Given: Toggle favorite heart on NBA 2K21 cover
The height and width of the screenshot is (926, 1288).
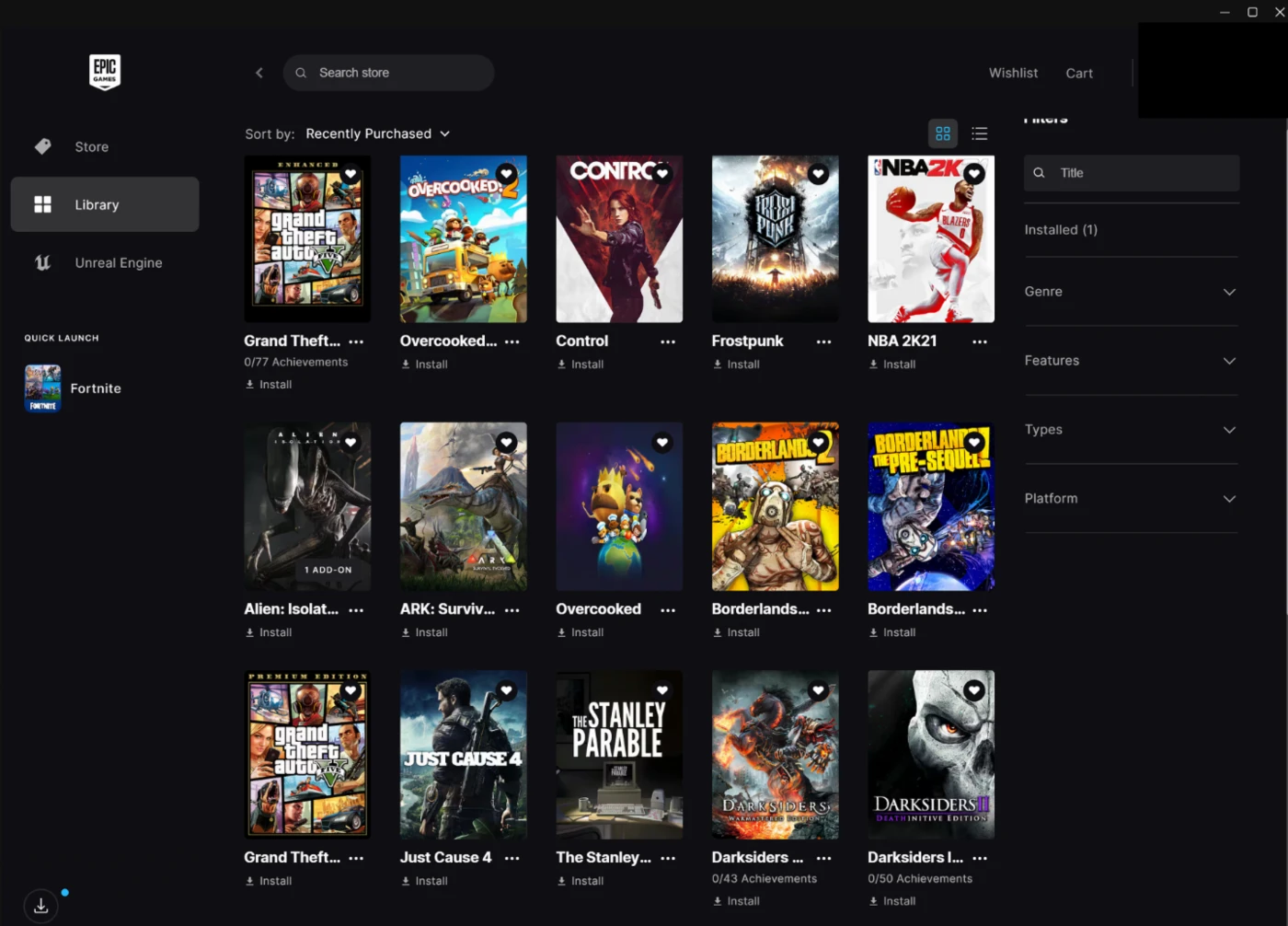Looking at the screenshot, I should 974,173.
